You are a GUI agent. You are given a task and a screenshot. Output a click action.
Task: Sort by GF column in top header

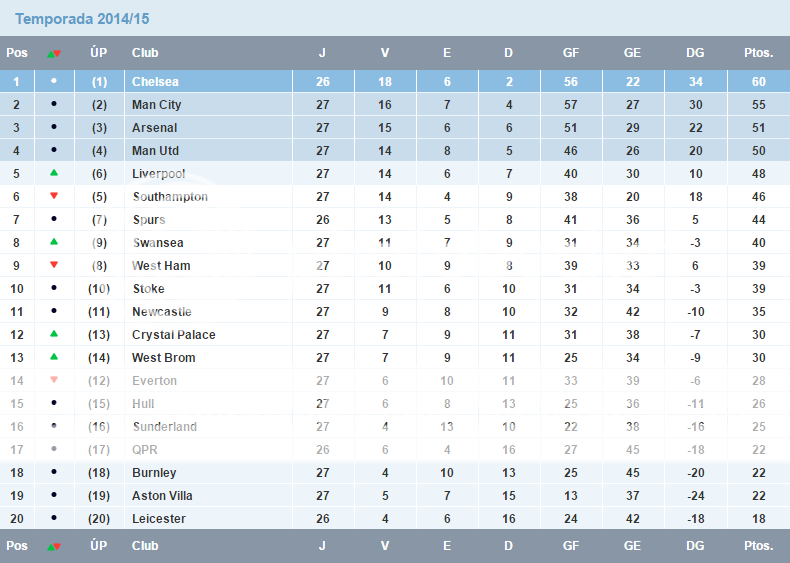pyautogui.click(x=571, y=53)
